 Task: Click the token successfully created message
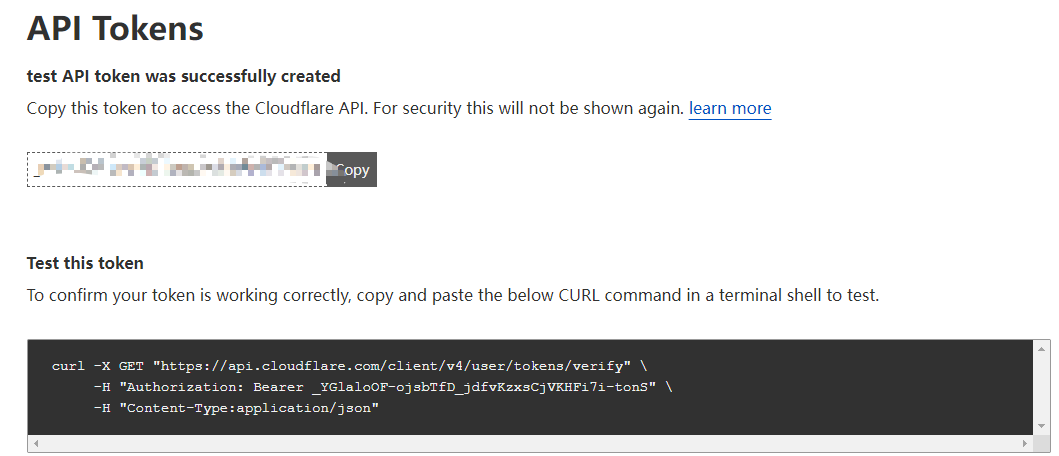(183, 76)
